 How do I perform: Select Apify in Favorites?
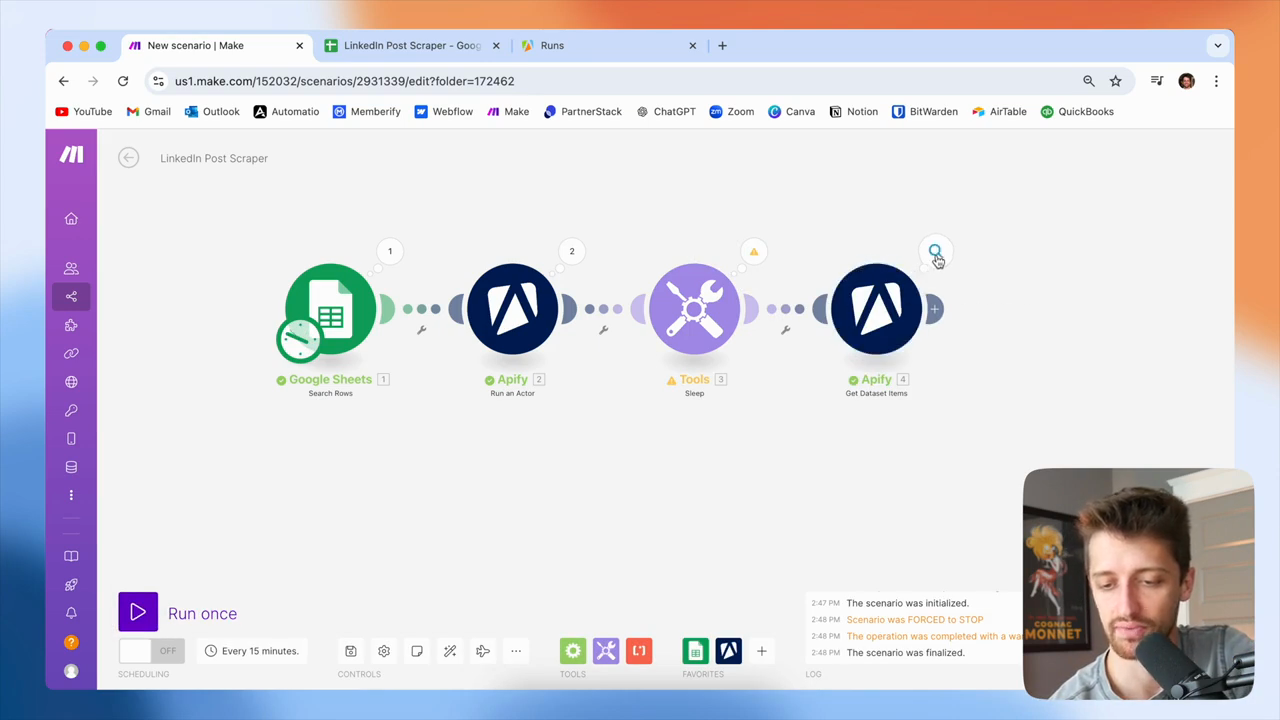click(728, 651)
